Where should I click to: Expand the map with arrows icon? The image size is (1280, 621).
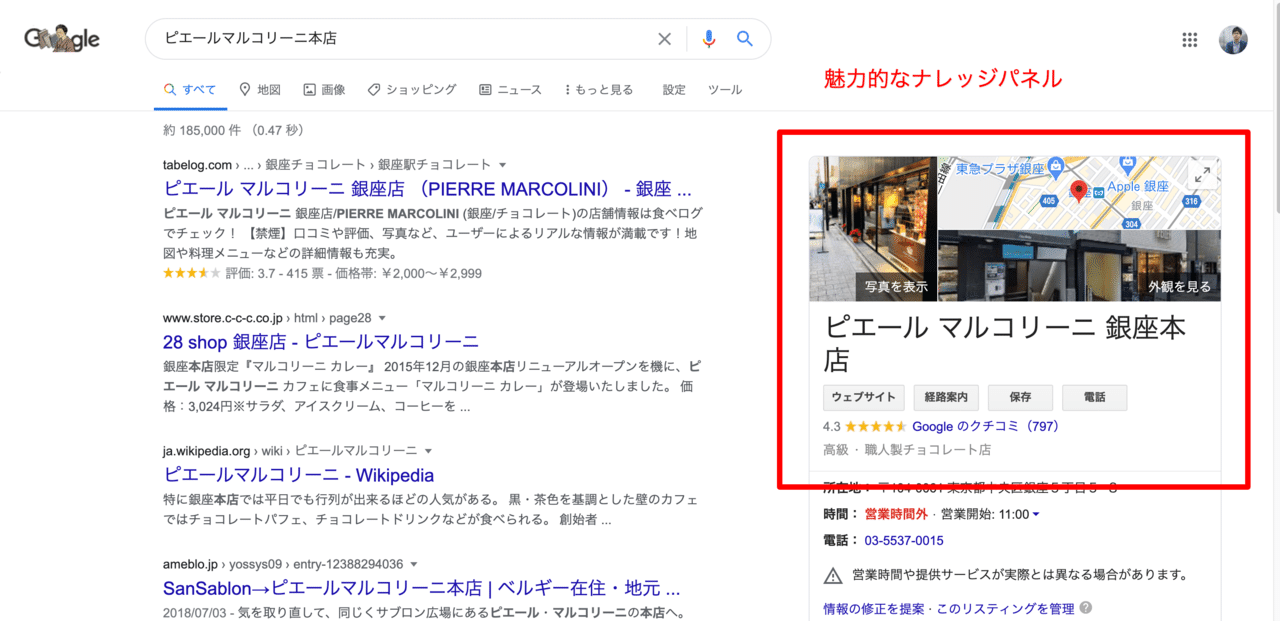point(1202,175)
